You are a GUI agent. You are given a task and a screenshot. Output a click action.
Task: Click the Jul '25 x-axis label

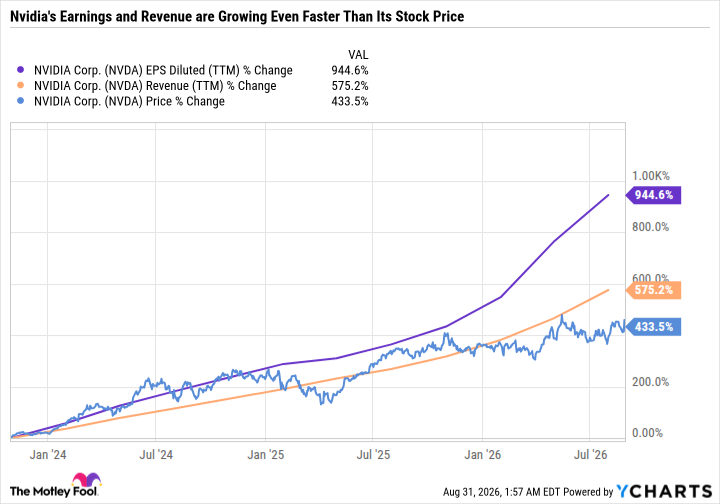[x=373, y=455]
